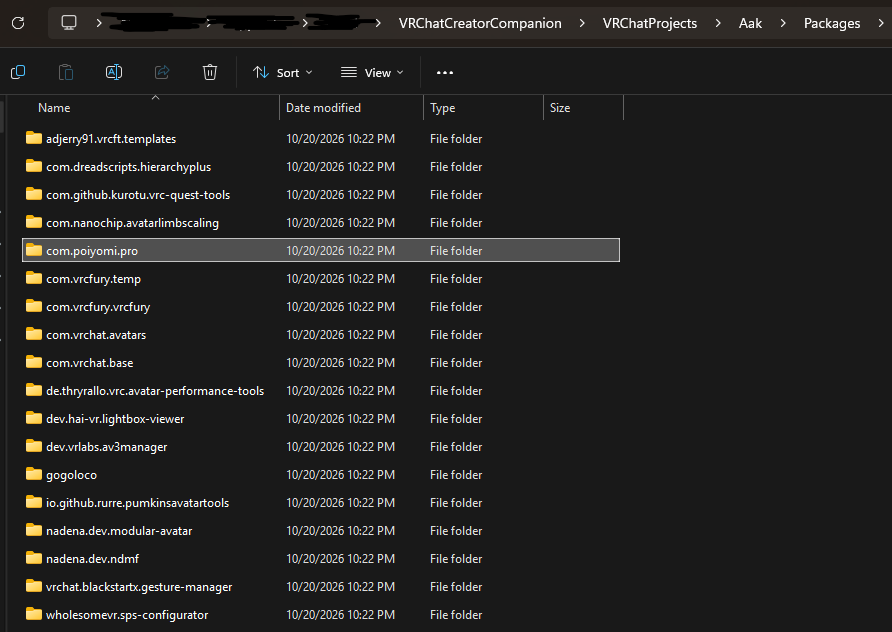892x632 pixels.
Task: Click the Rename toolbar icon
Action: tap(114, 72)
